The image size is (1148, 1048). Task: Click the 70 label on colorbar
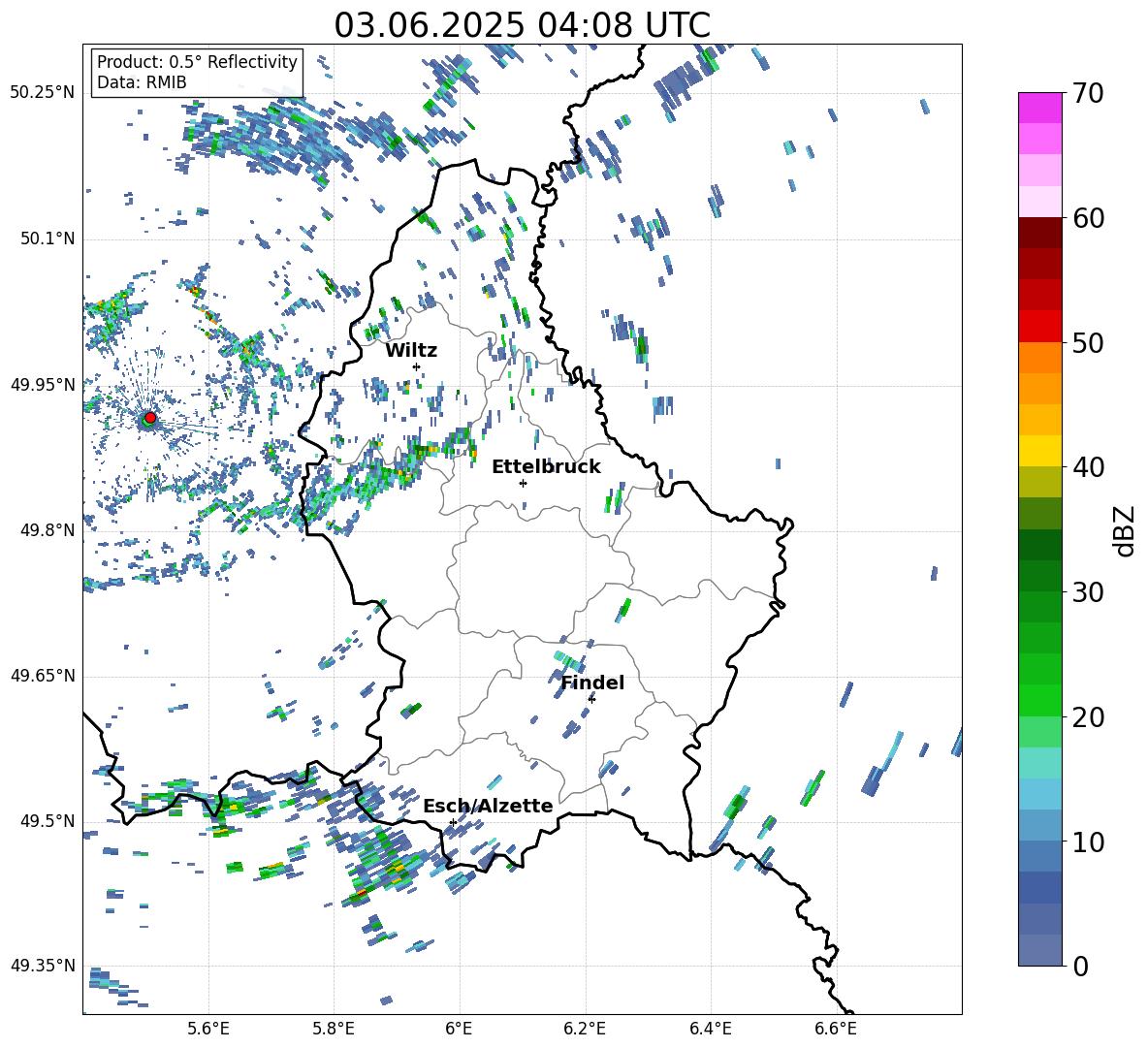1088,94
